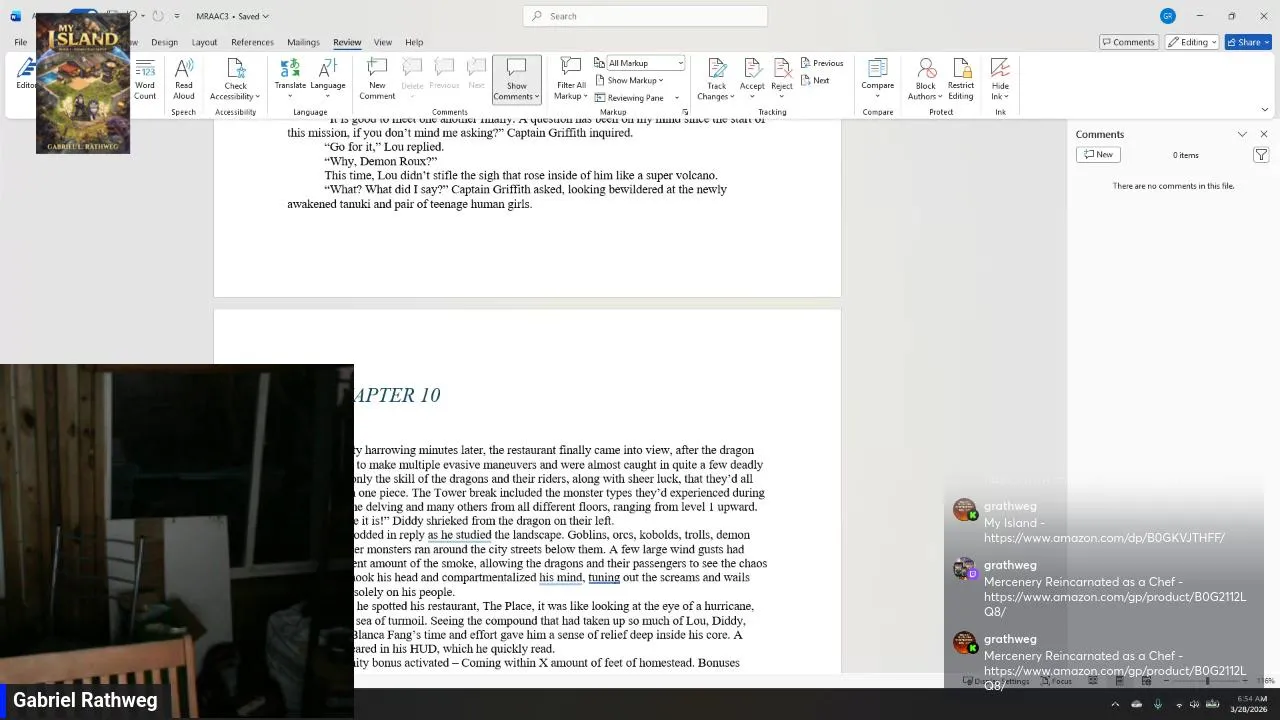Switch to the Design tab
Viewport: 1280px width, 720px height.
(164, 42)
